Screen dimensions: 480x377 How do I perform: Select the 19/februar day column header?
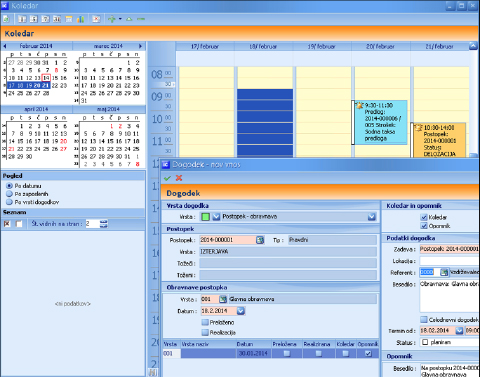click(322, 46)
